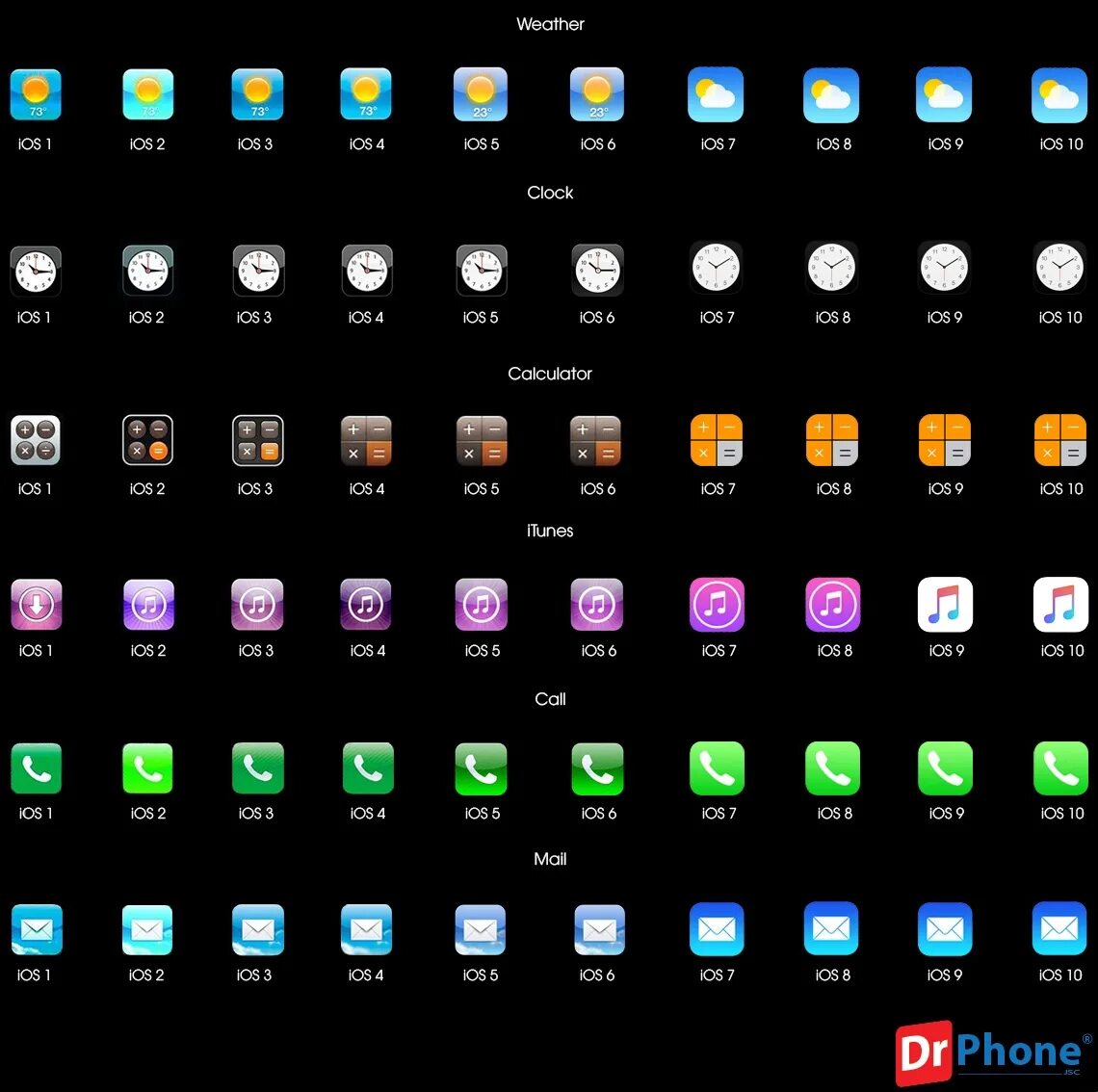Image resolution: width=1098 pixels, height=1092 pixels.
Task: Click the Calculator section heading
Action: click(550, 374)
